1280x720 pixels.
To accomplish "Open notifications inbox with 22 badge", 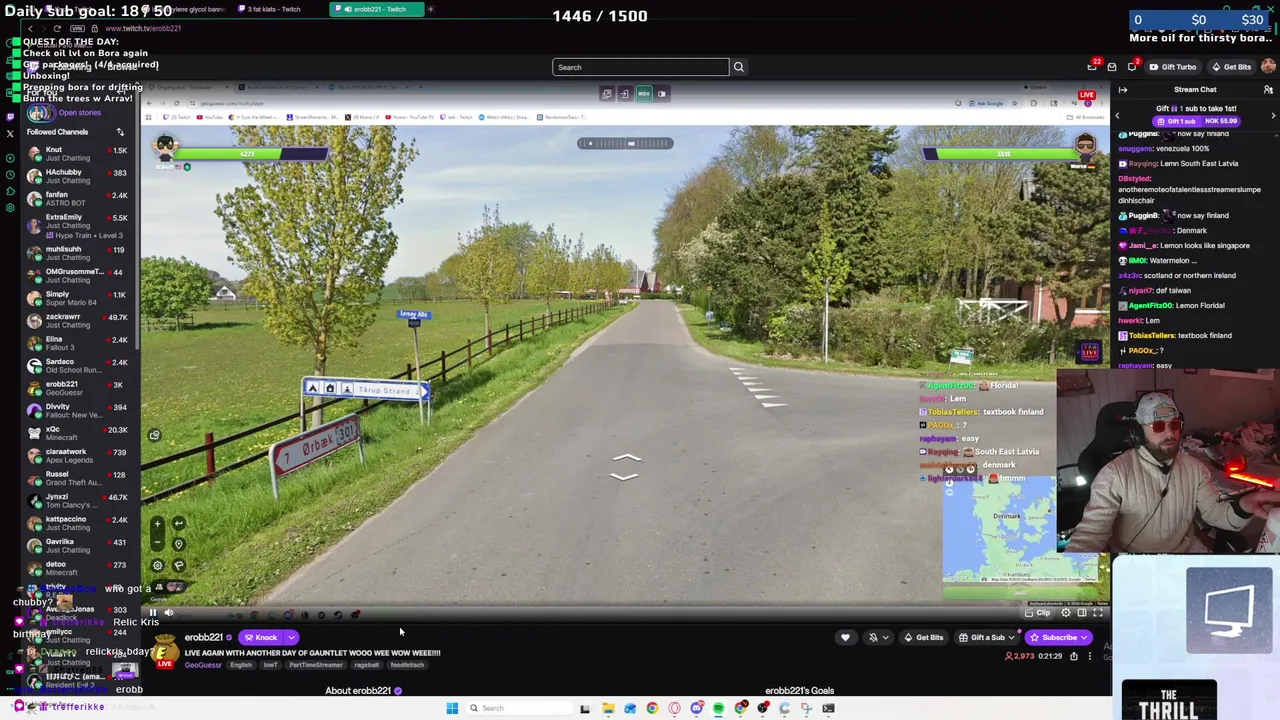I will tap(1093, 67).
